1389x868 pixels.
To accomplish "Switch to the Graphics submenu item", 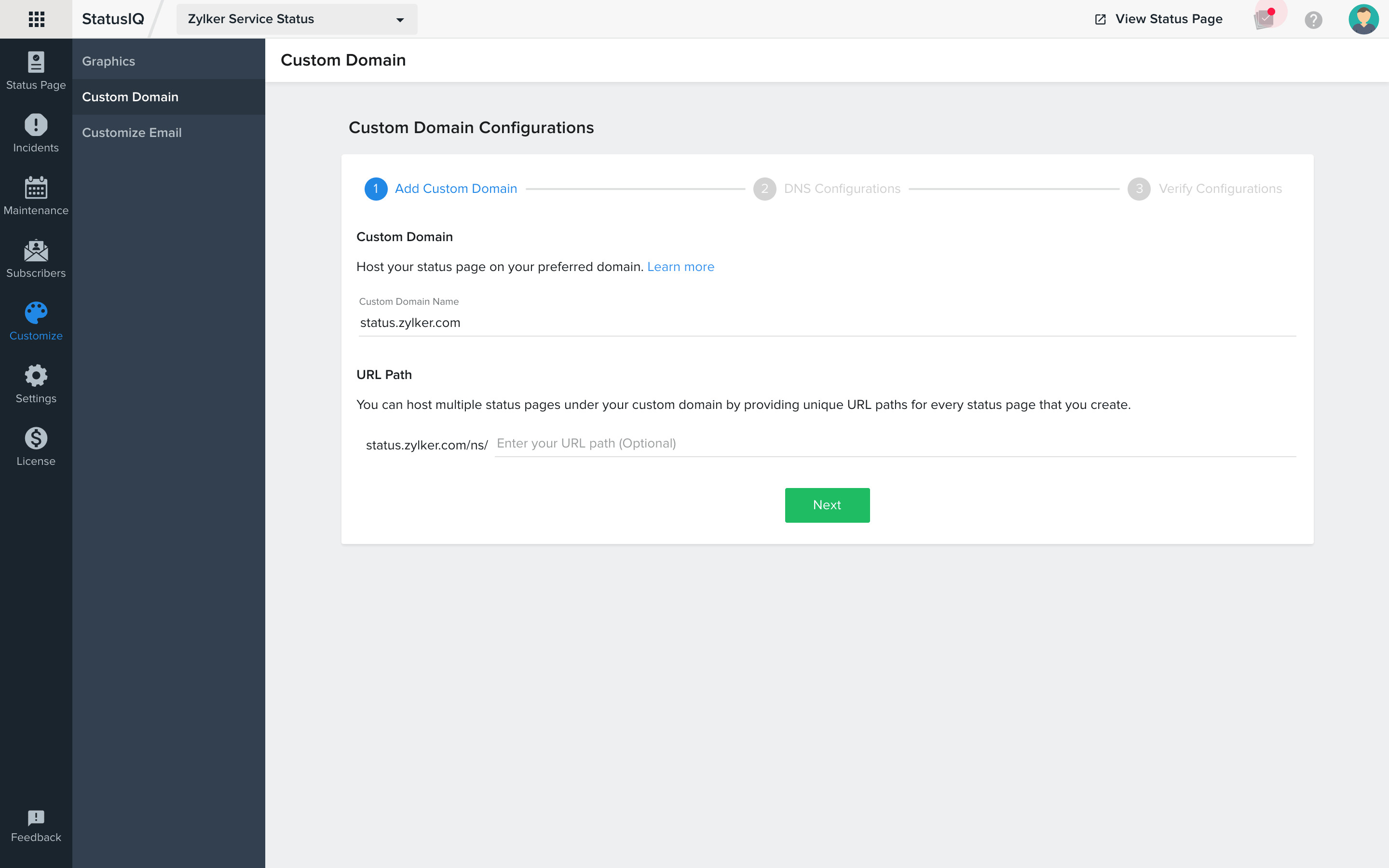I will point(109,61).
